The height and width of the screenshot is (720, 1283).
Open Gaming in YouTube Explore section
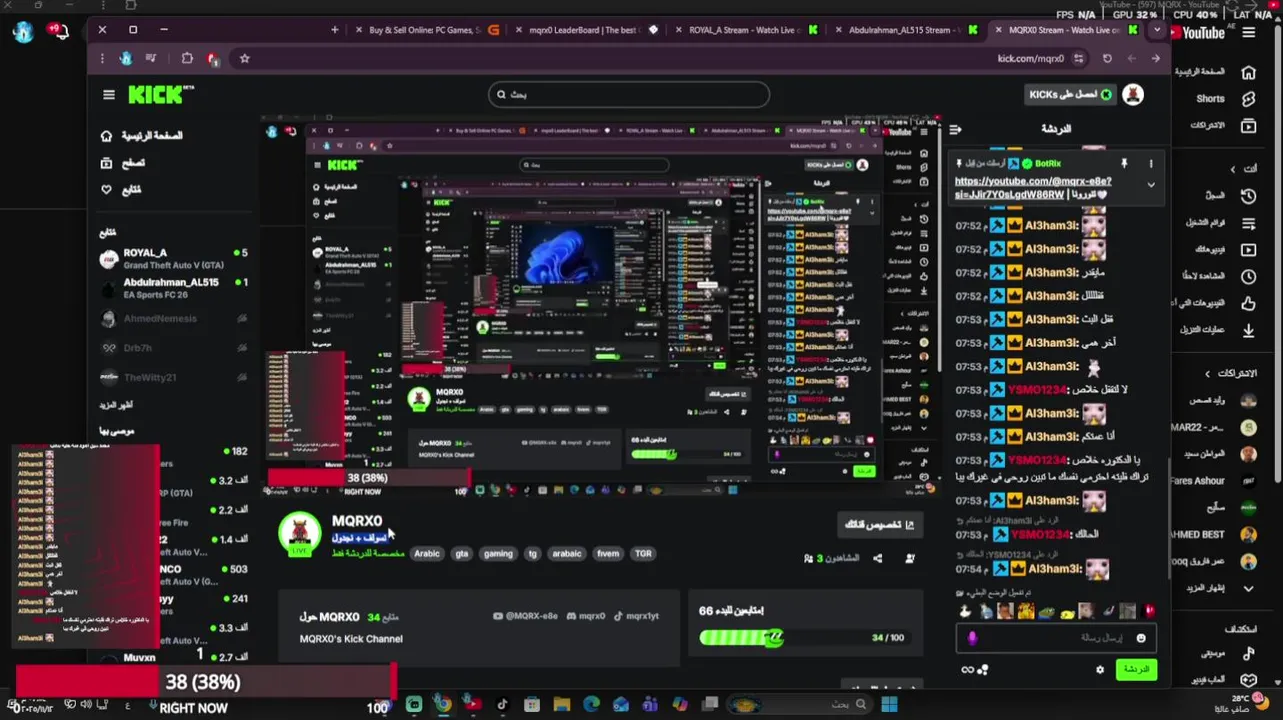click(1248, 680)
